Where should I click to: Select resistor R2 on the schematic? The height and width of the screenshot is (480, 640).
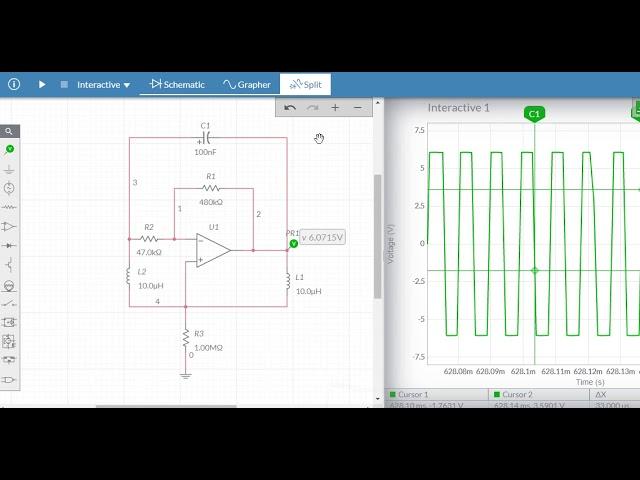[x=149, y=239]
